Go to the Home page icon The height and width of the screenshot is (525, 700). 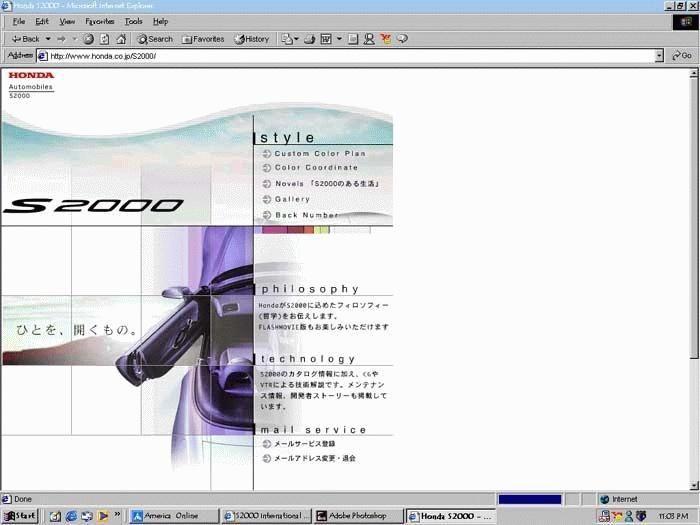[x=121, y=39]
